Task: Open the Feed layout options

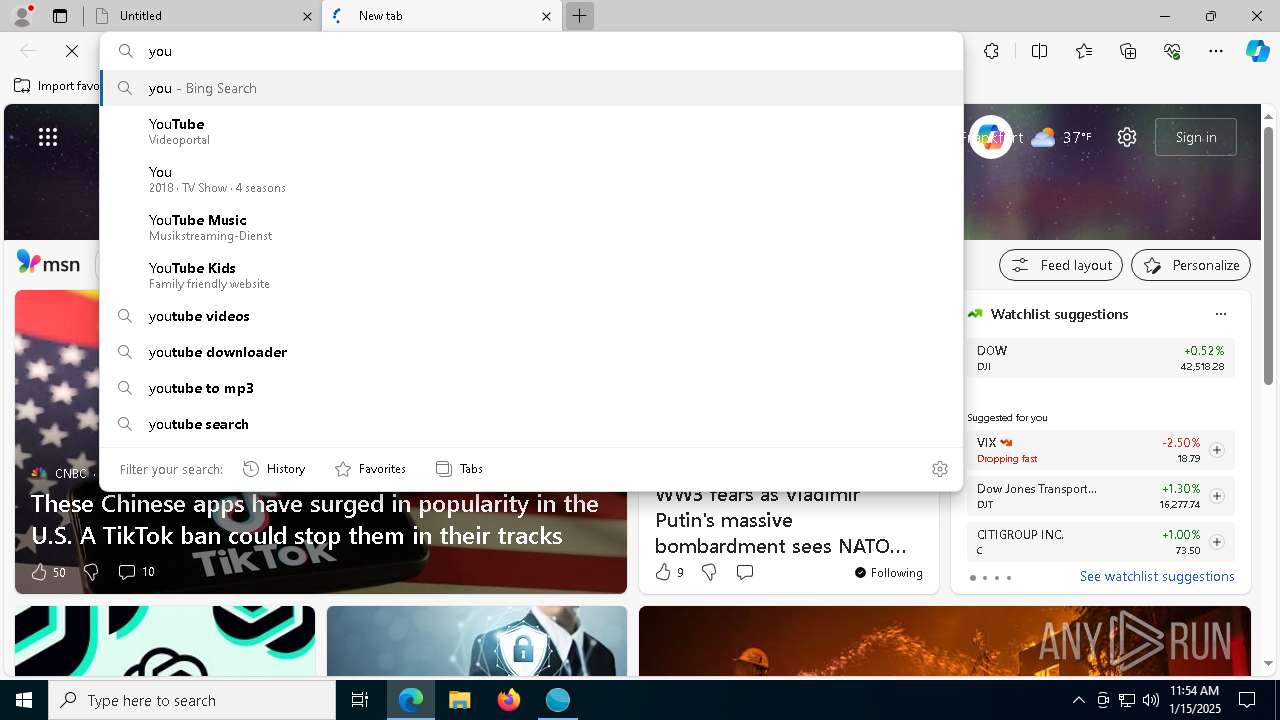Action: pyautogui.click(x=1061, y=265)
